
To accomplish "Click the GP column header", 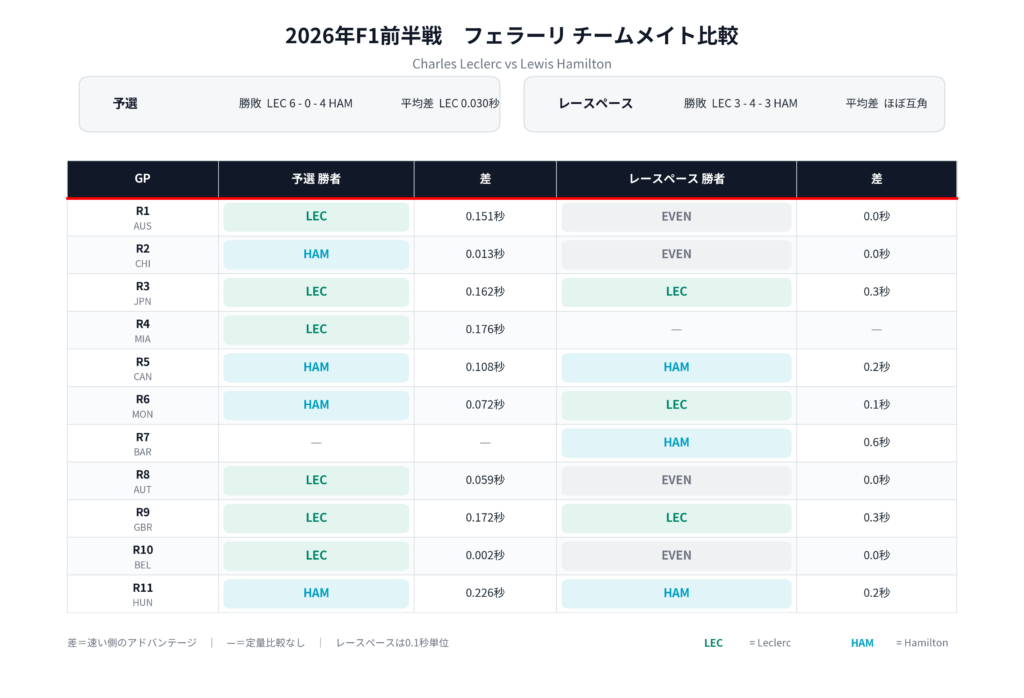I will 142,178.
